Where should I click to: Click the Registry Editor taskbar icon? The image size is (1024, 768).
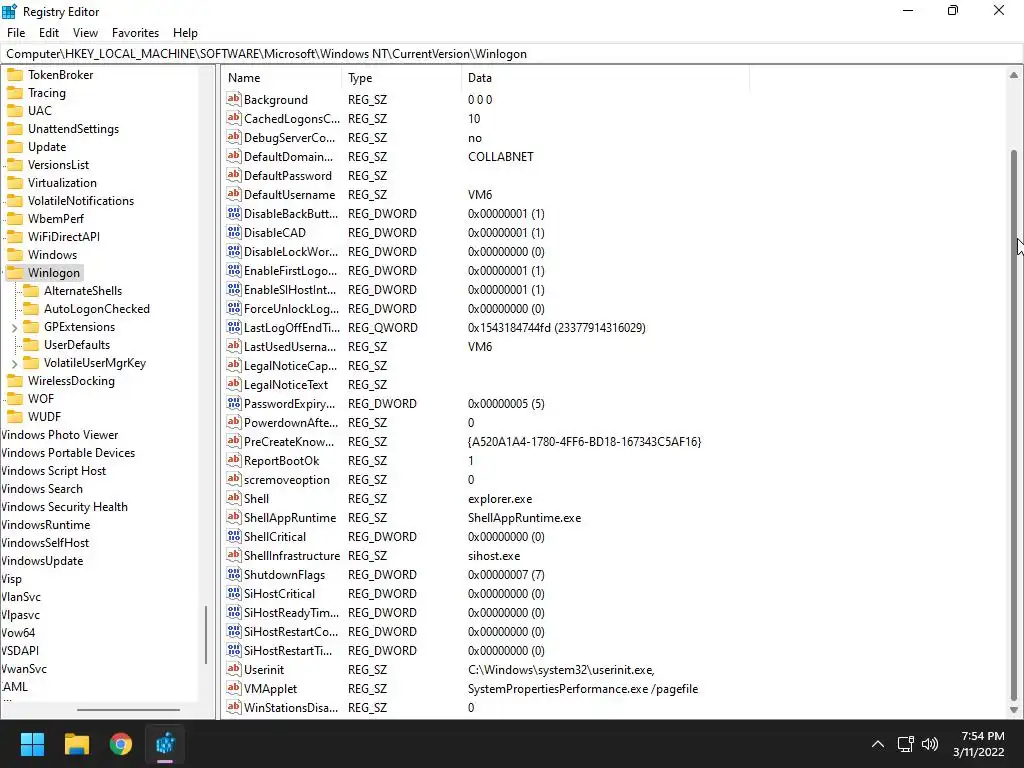point(165,744)
